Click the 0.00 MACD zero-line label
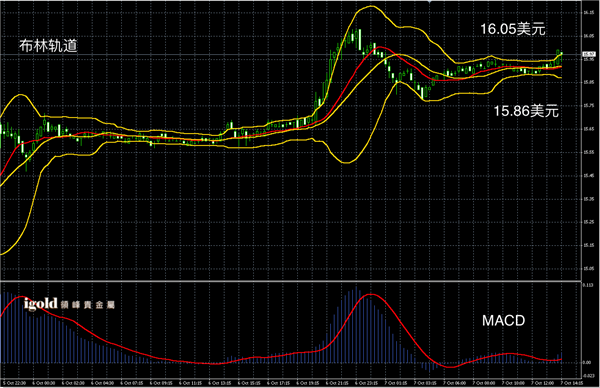 pyautogui.click(x=587, y=362)
